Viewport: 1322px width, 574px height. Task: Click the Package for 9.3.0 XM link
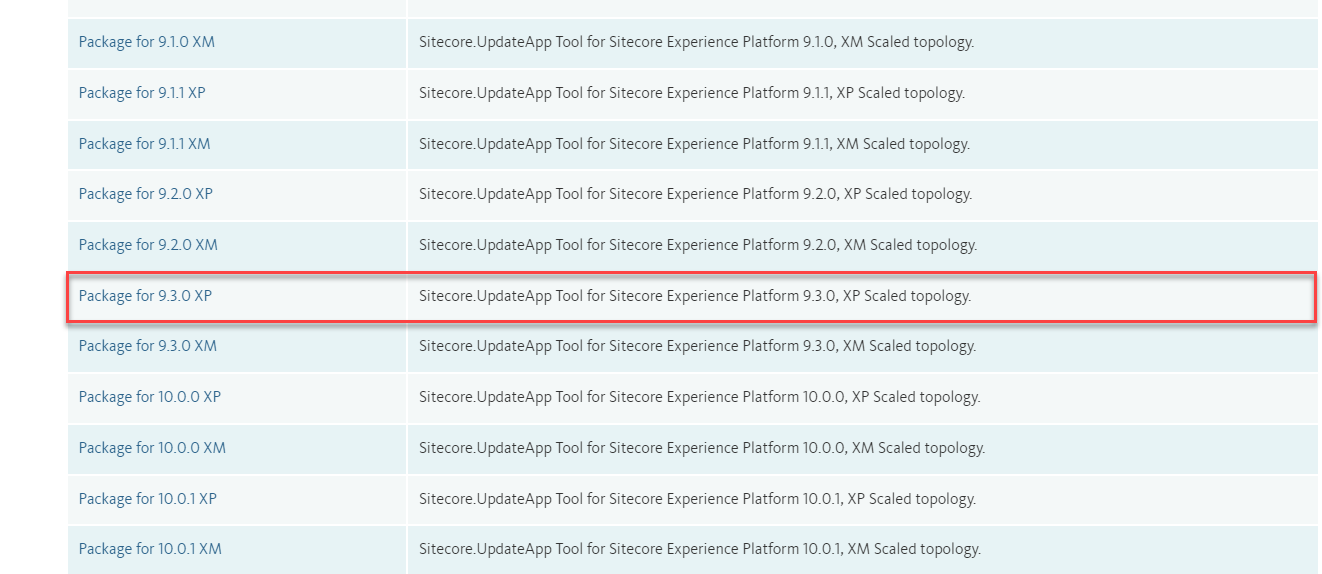click(147, 346)
